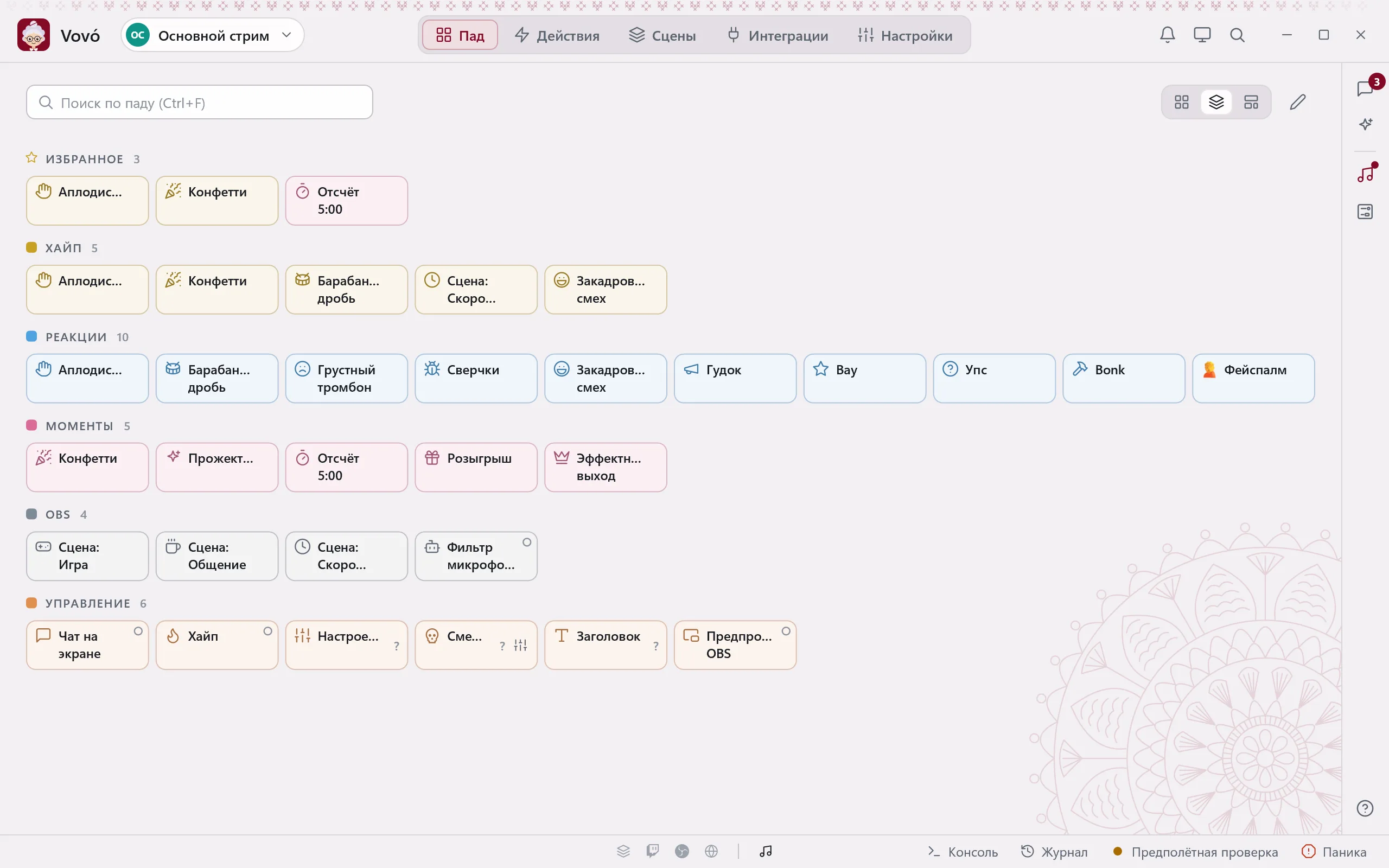Hit the Паника button
This screenshot has width=1389, height=868.
pyautogui.click(x=1334, y=851)
